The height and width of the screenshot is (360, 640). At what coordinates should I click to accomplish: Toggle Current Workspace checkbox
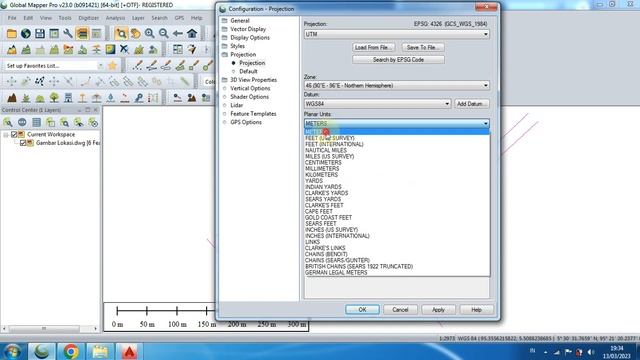[x=14, y=134]
